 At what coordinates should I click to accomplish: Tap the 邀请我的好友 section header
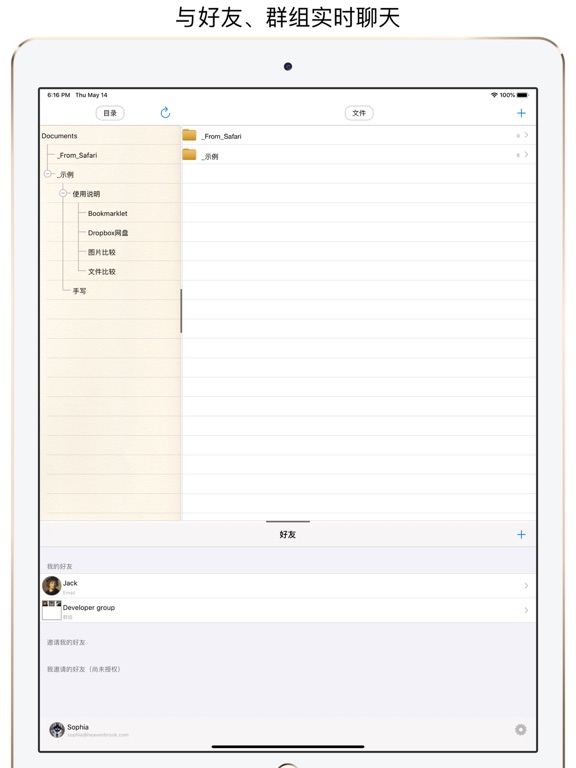66,642
